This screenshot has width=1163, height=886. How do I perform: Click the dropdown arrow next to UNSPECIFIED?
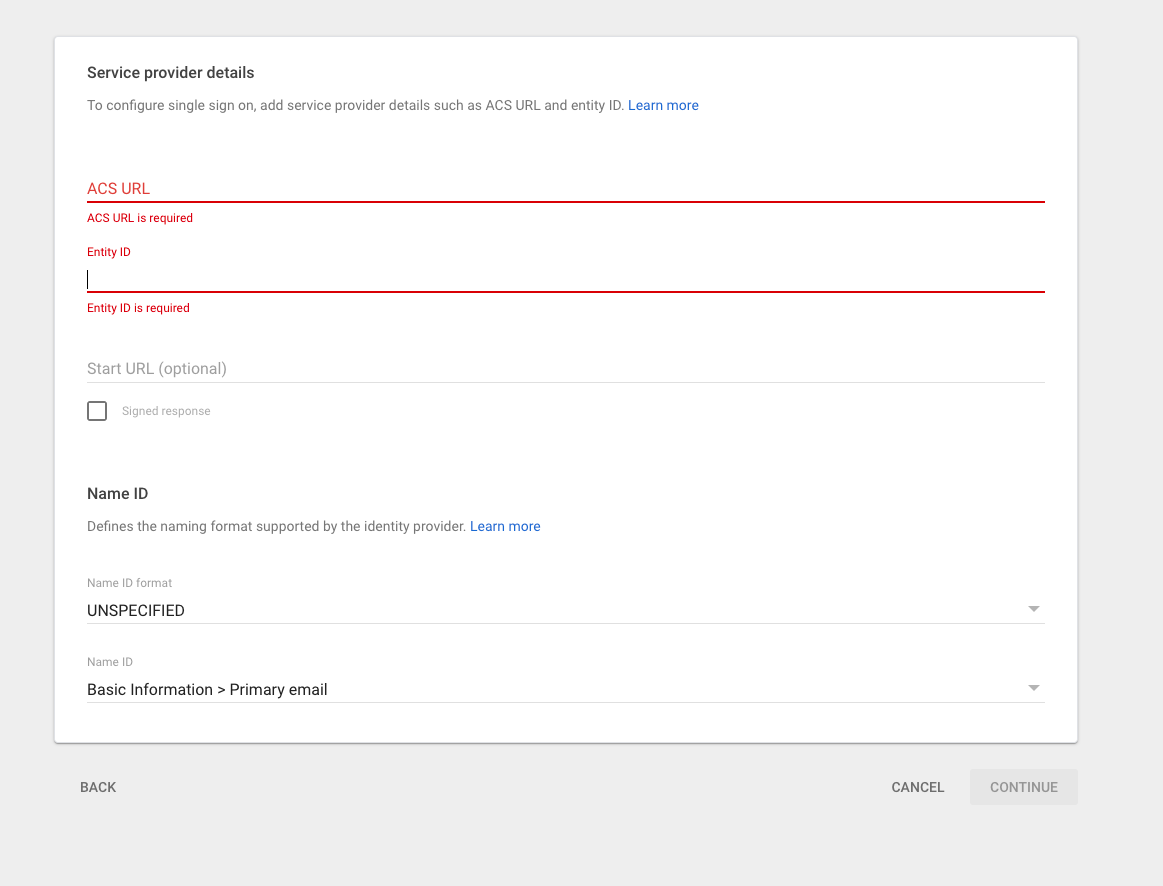[1034, 608]
